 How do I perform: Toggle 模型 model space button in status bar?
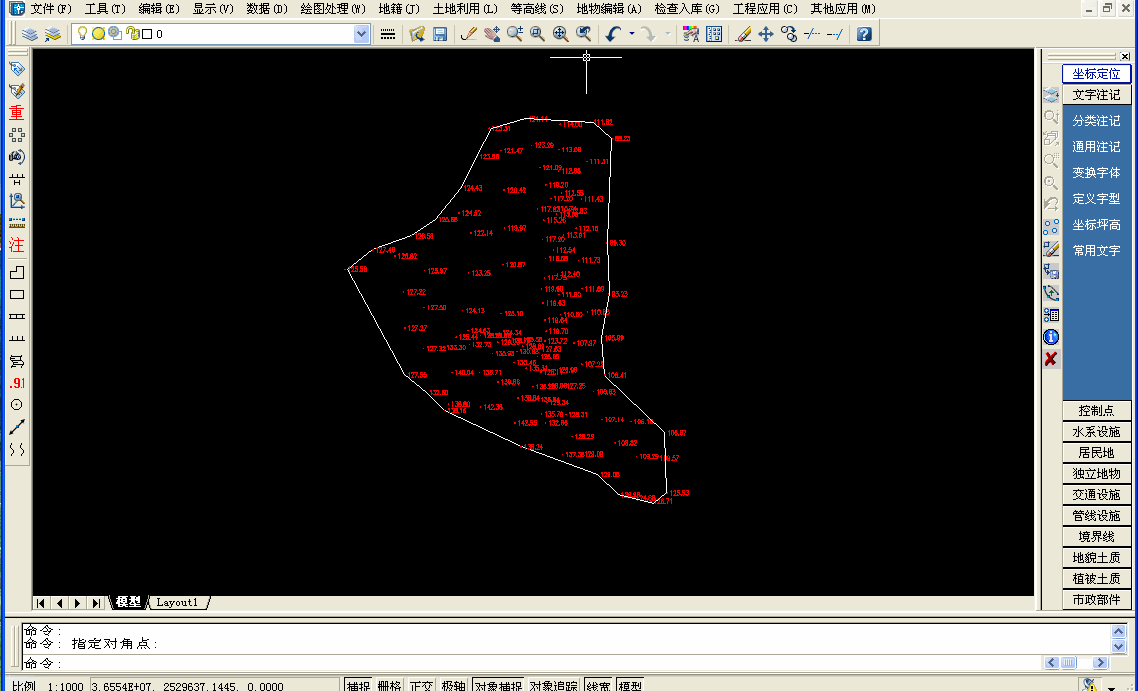(630, 685)
